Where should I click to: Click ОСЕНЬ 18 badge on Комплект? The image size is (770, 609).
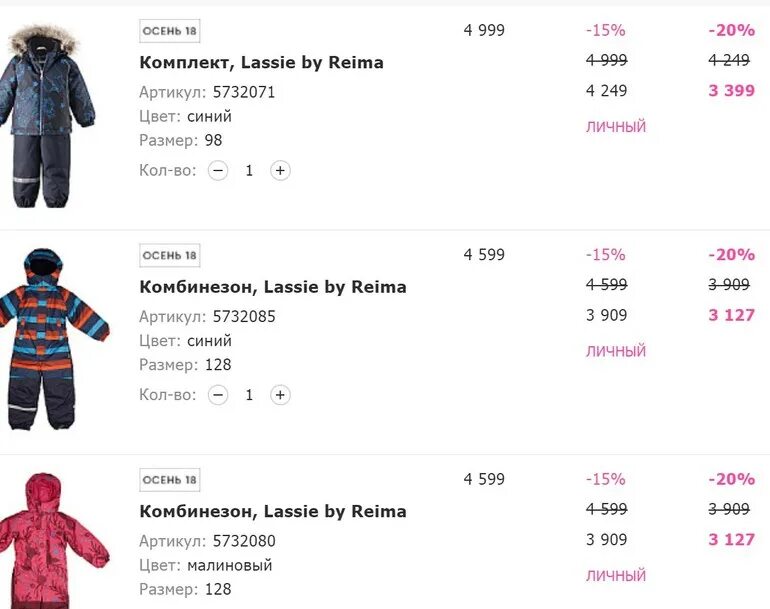pos(169,31)
